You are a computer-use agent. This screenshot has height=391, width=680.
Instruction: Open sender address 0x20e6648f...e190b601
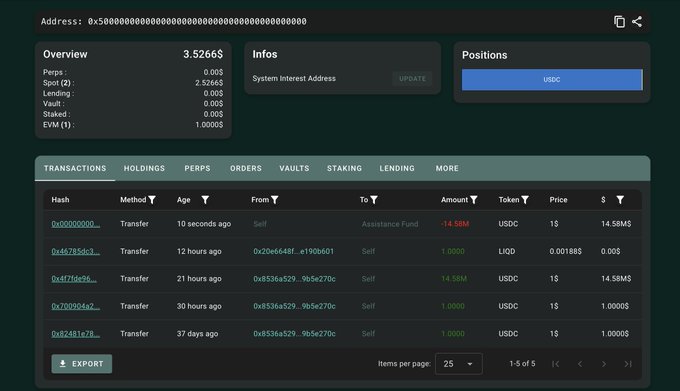(x=294, y=251)
